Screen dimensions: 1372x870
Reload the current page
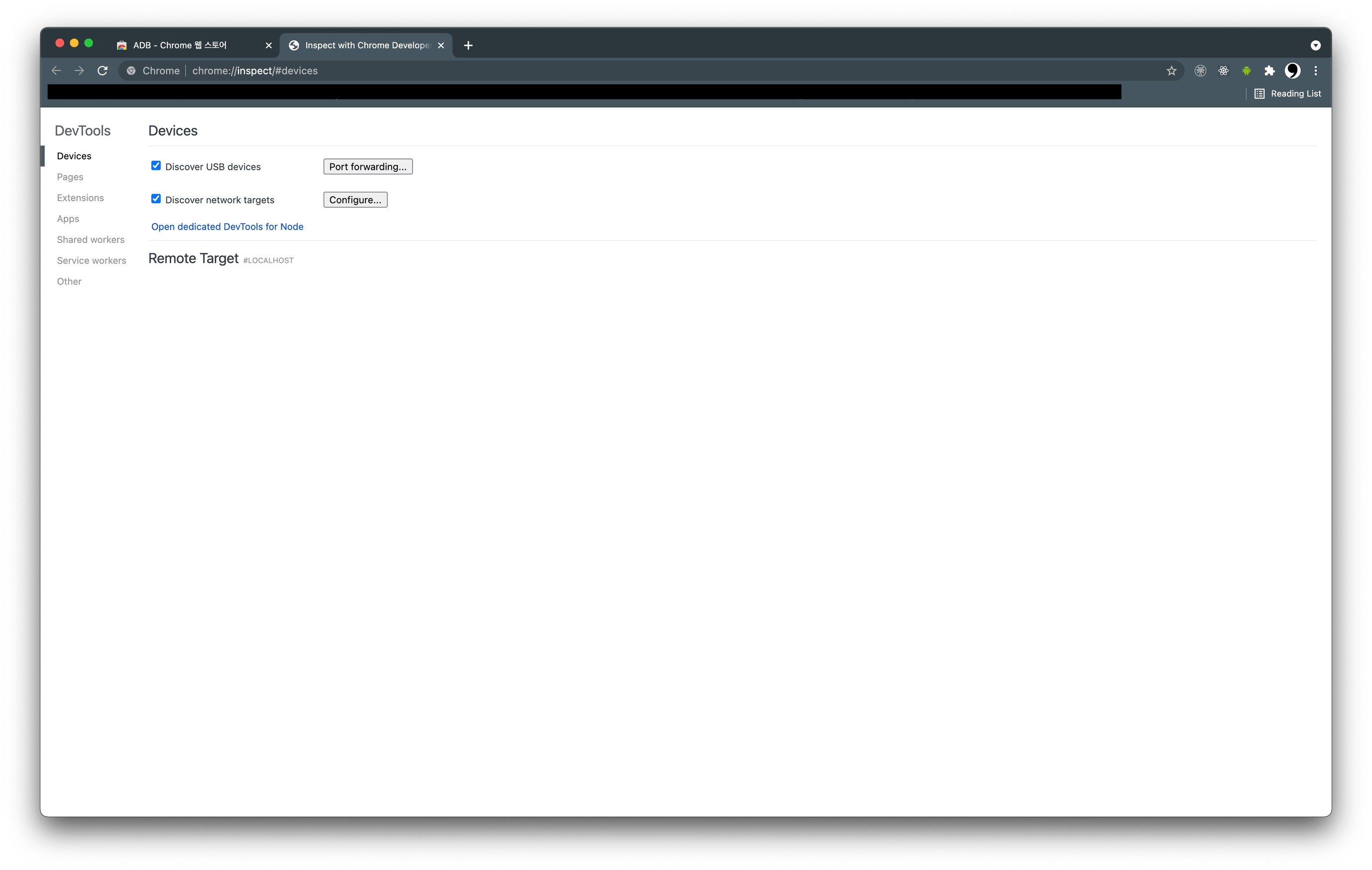click(103, 70)
